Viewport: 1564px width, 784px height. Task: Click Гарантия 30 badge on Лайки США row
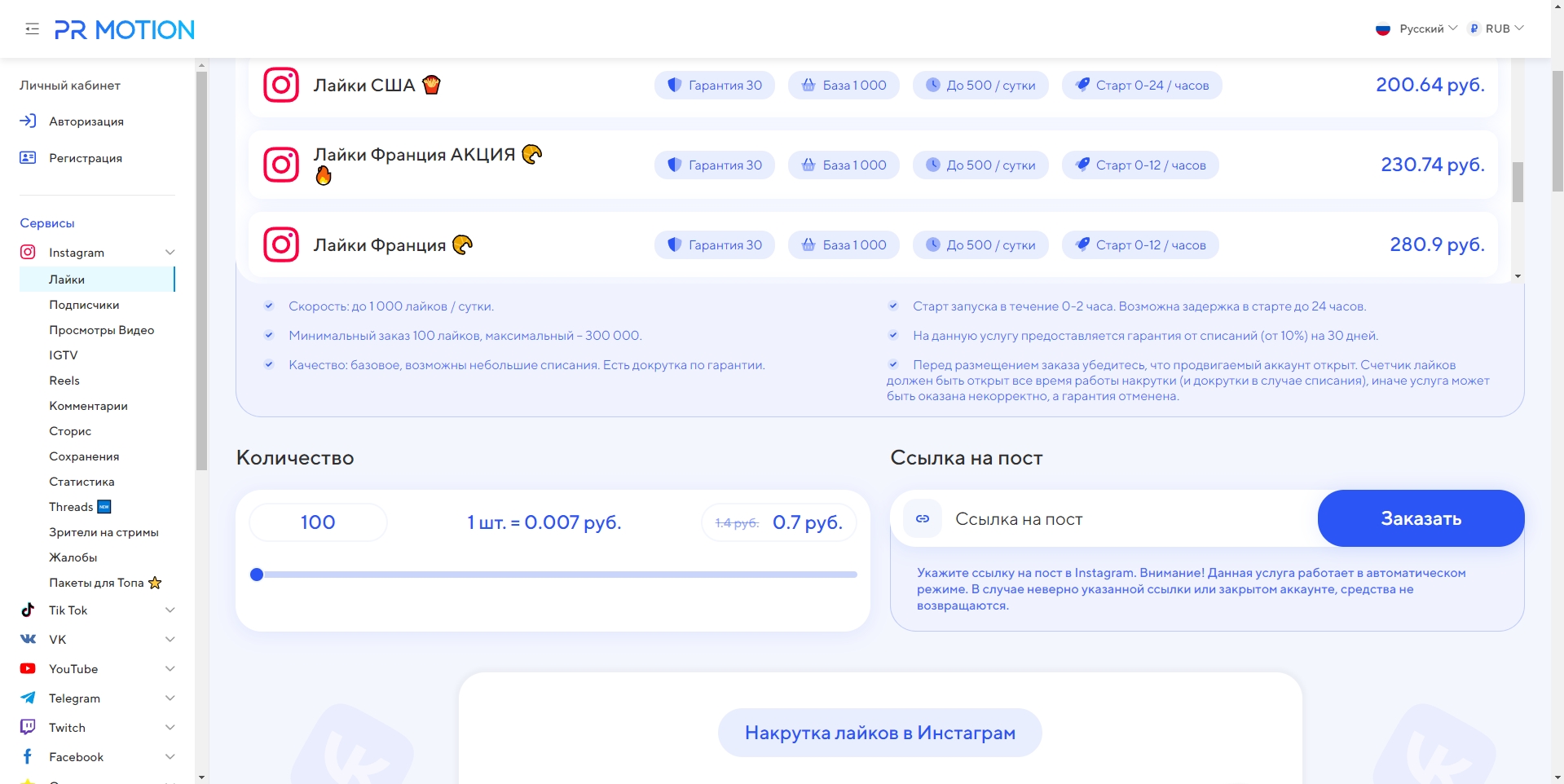pos(715,86)
